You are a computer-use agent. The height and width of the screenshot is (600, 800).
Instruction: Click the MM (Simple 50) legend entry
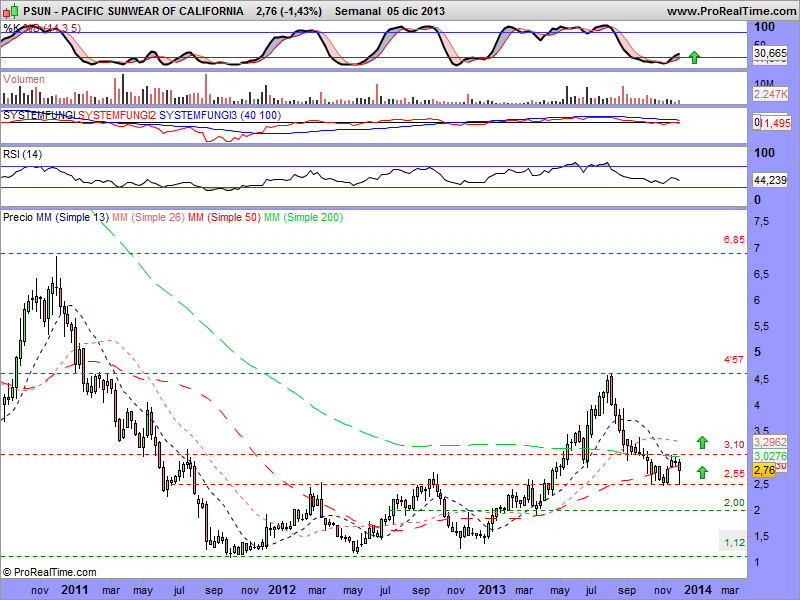pyautogui.click(x=224, y=217)
